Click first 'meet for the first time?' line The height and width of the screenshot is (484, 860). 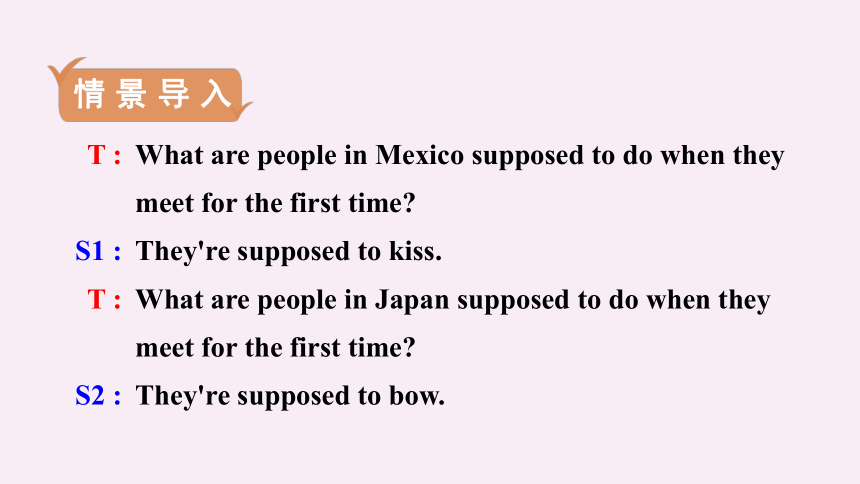pyautogui.click(x=275, y=204)
